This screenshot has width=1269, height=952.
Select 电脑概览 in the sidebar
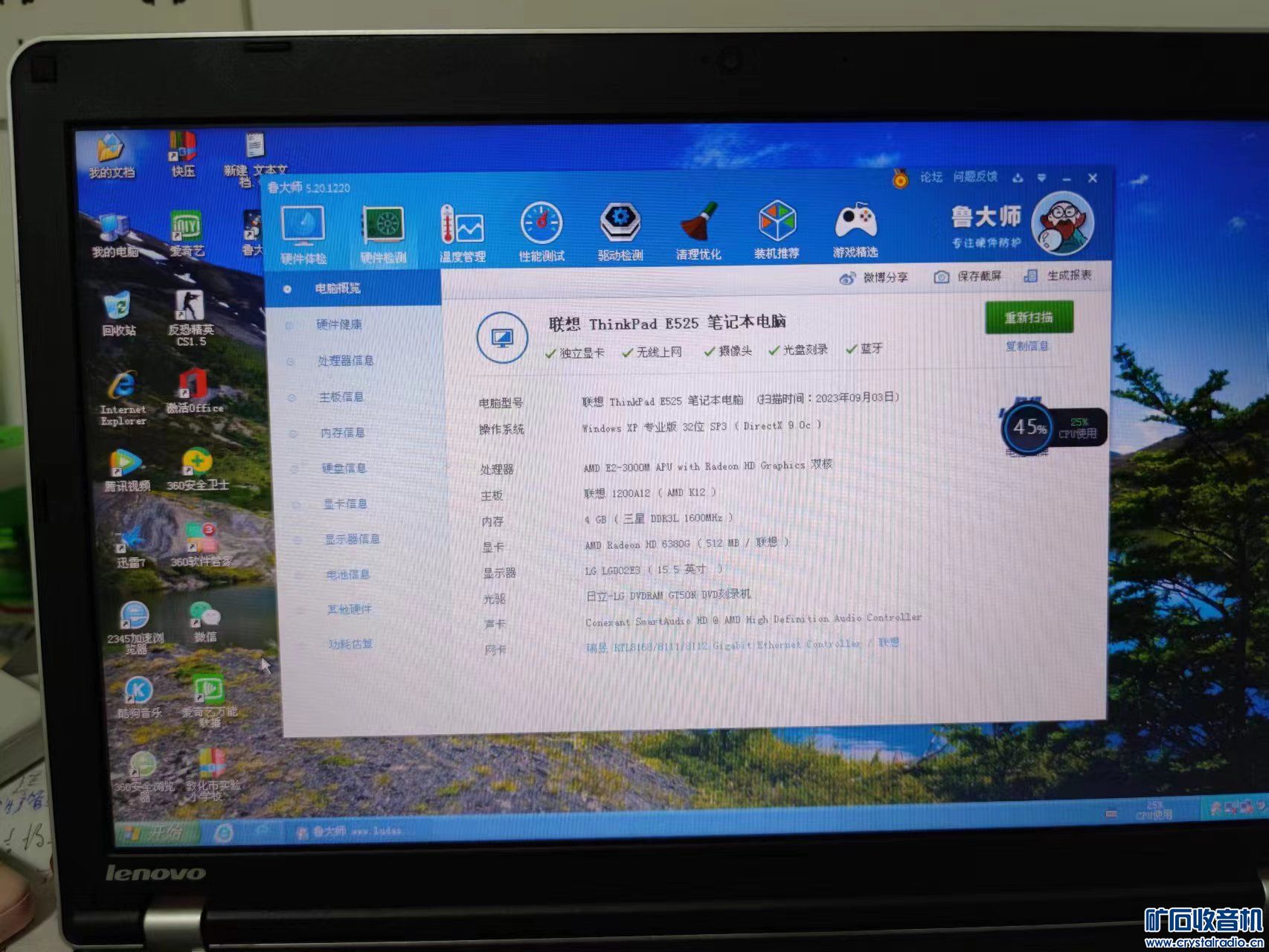(353, 288)
